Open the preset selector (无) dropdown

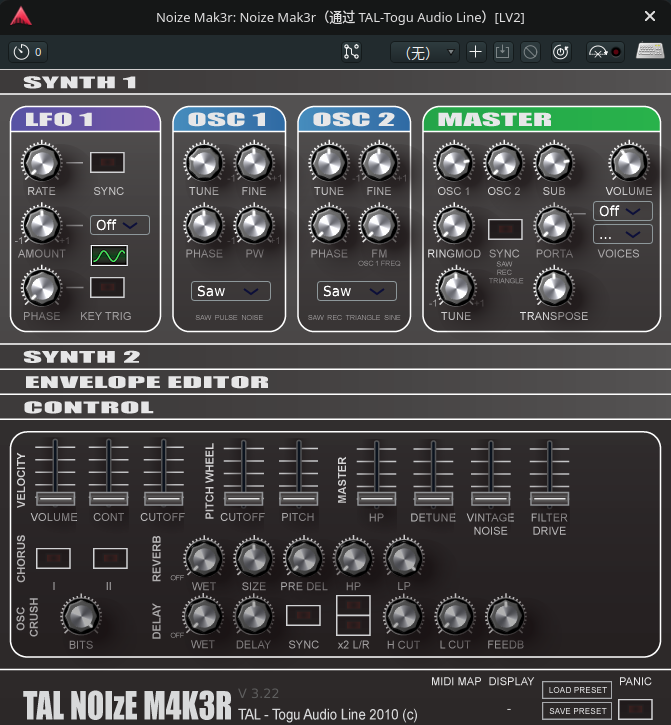pos(425,52)
